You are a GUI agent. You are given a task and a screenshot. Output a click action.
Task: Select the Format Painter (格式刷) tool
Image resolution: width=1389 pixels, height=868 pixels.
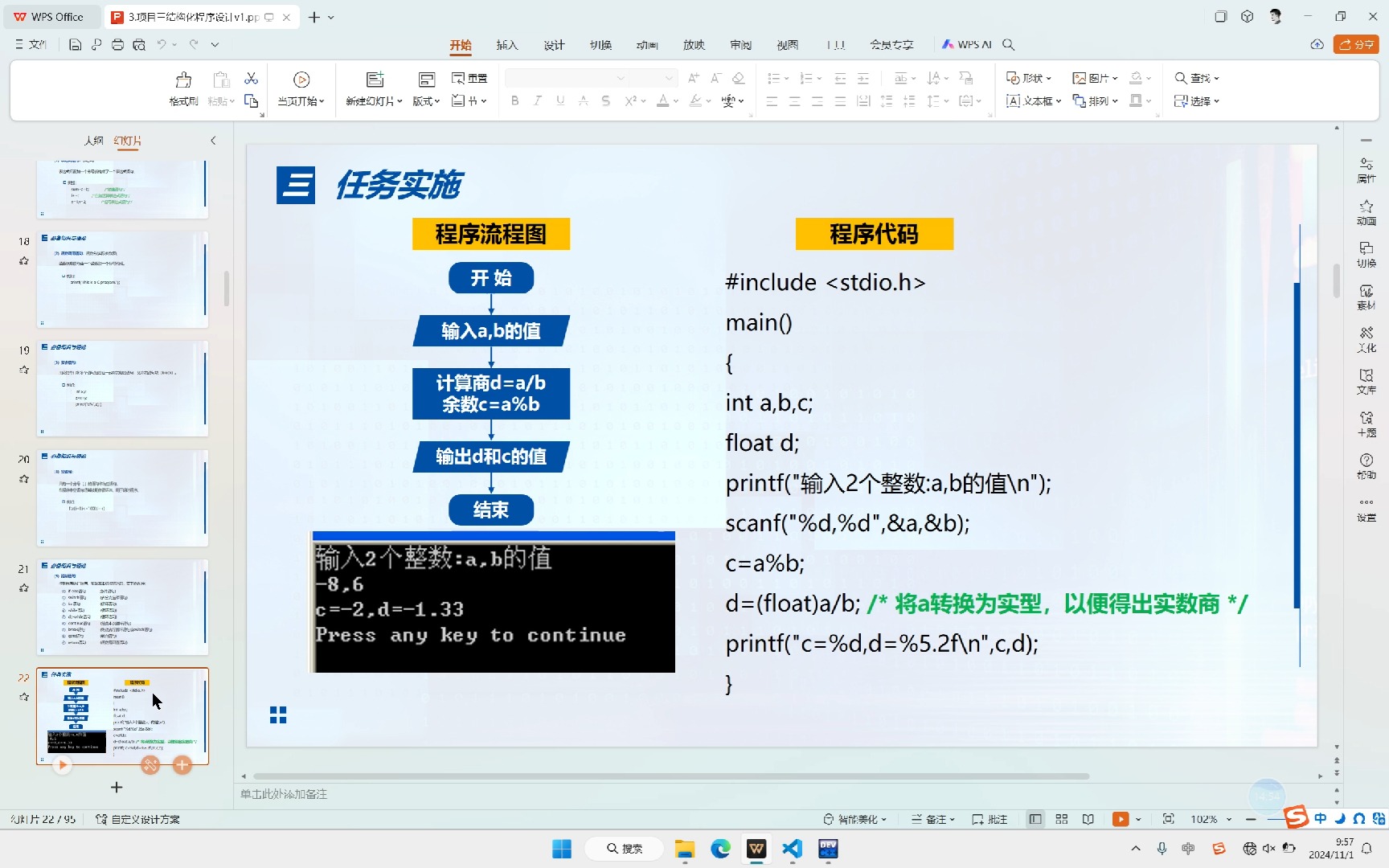click(x=182, y=88)
